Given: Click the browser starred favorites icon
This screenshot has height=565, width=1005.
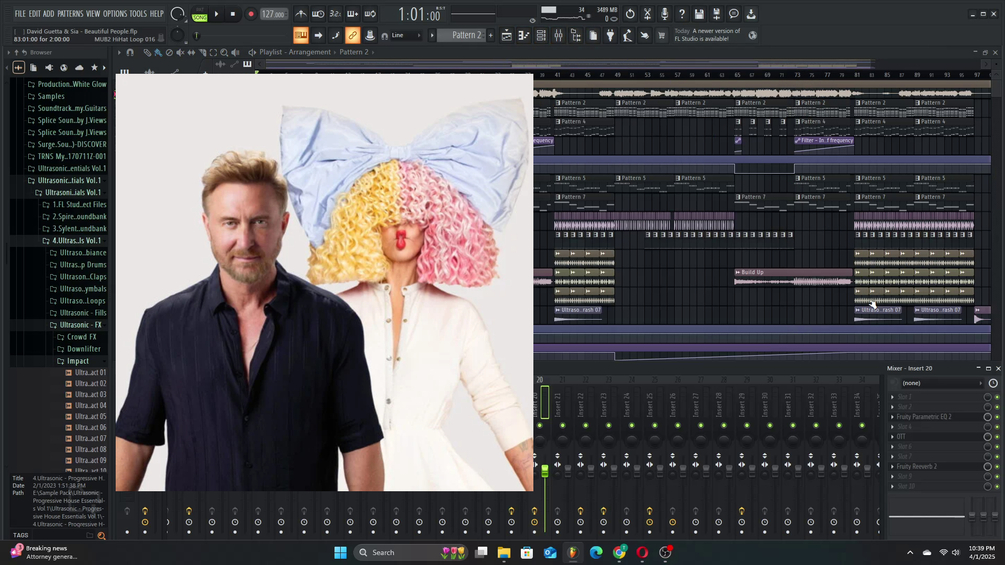Looking at the screenshot, I should (94, 67).
